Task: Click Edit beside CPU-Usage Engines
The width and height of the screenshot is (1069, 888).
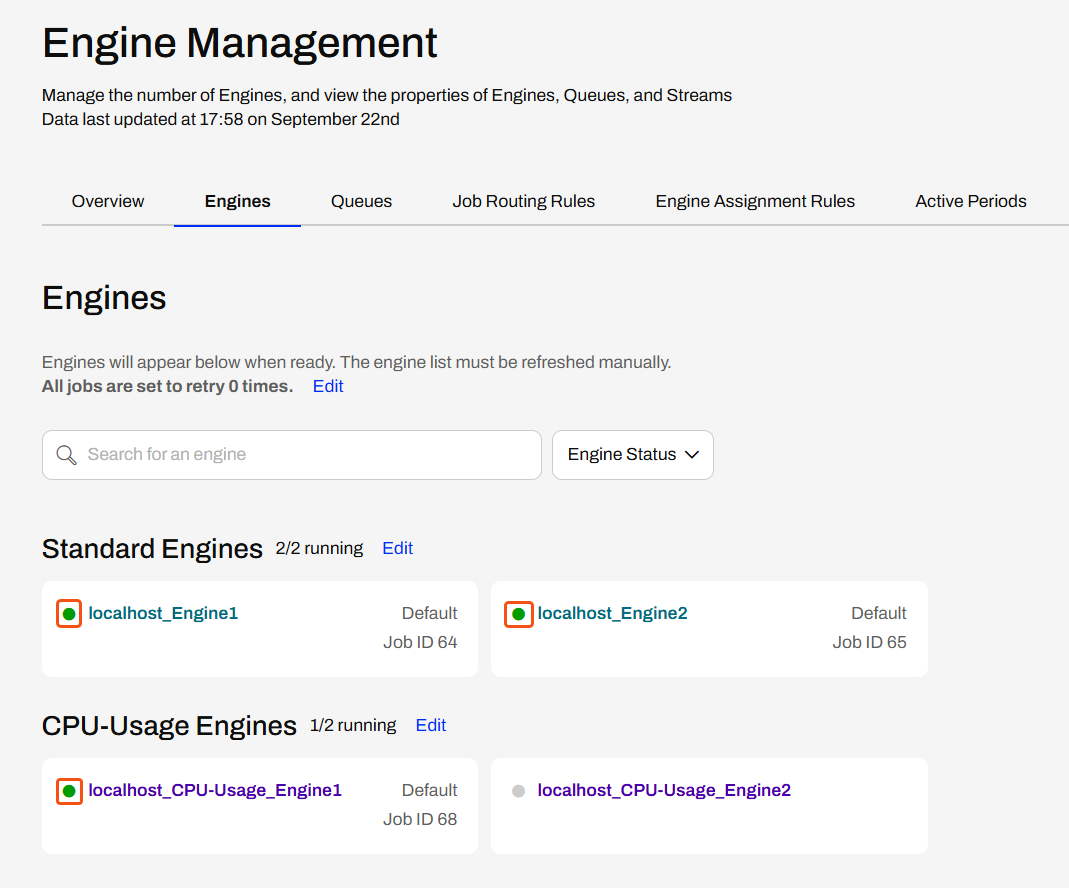Action: [x=431, y=726]
